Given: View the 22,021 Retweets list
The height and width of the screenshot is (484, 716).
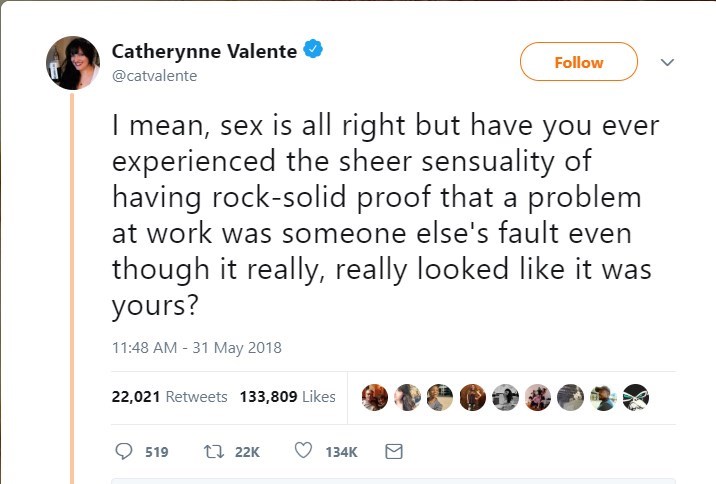Looking at the screenshot, I should tap(169, 397).
